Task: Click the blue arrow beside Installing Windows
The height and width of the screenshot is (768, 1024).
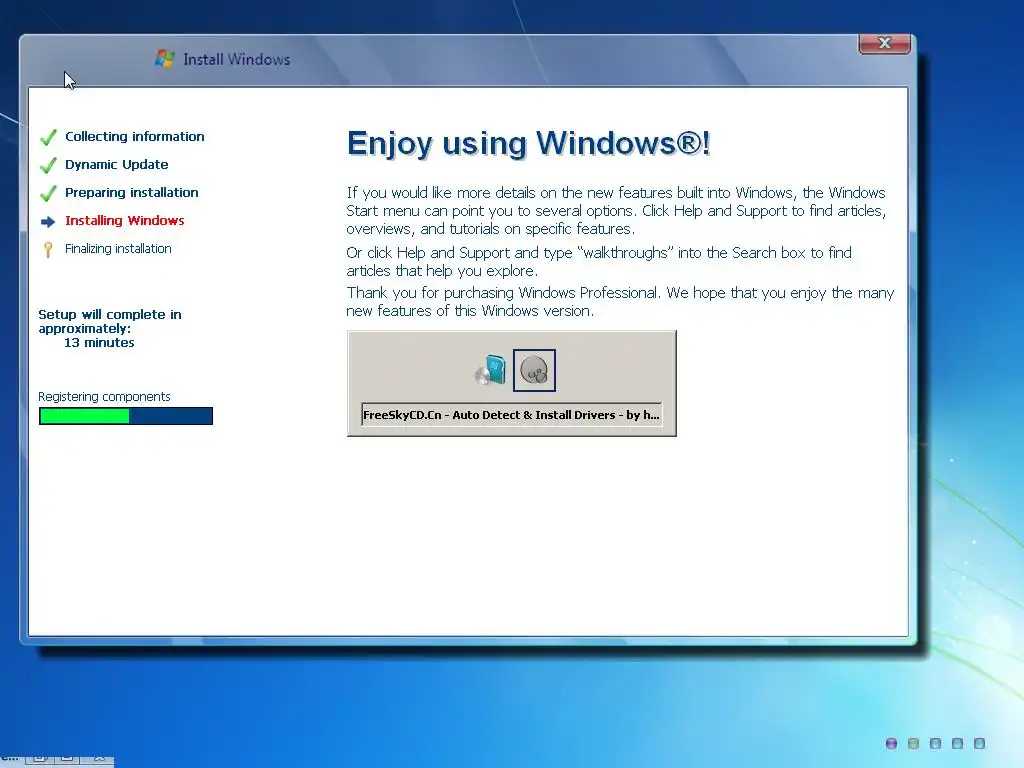Action: point(48,222)
